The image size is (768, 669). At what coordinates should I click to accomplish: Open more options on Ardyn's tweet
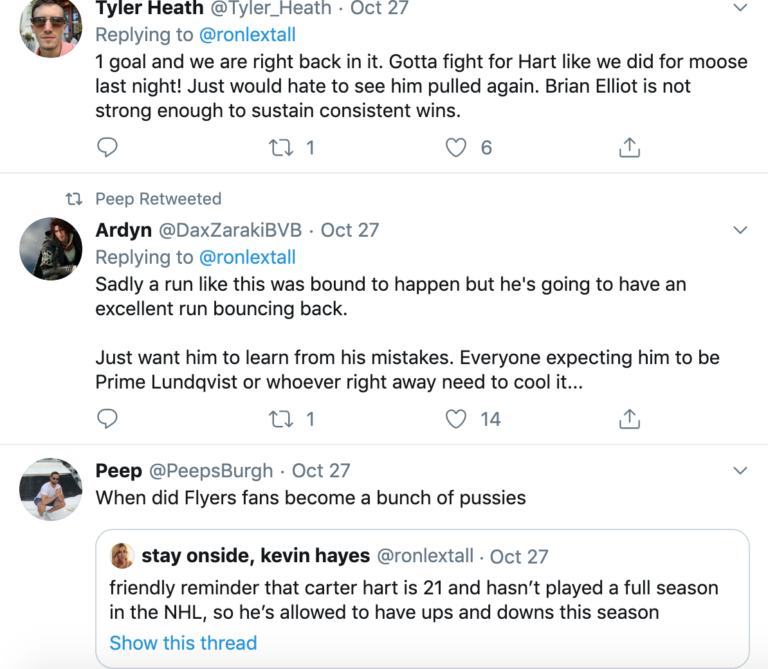740,230
